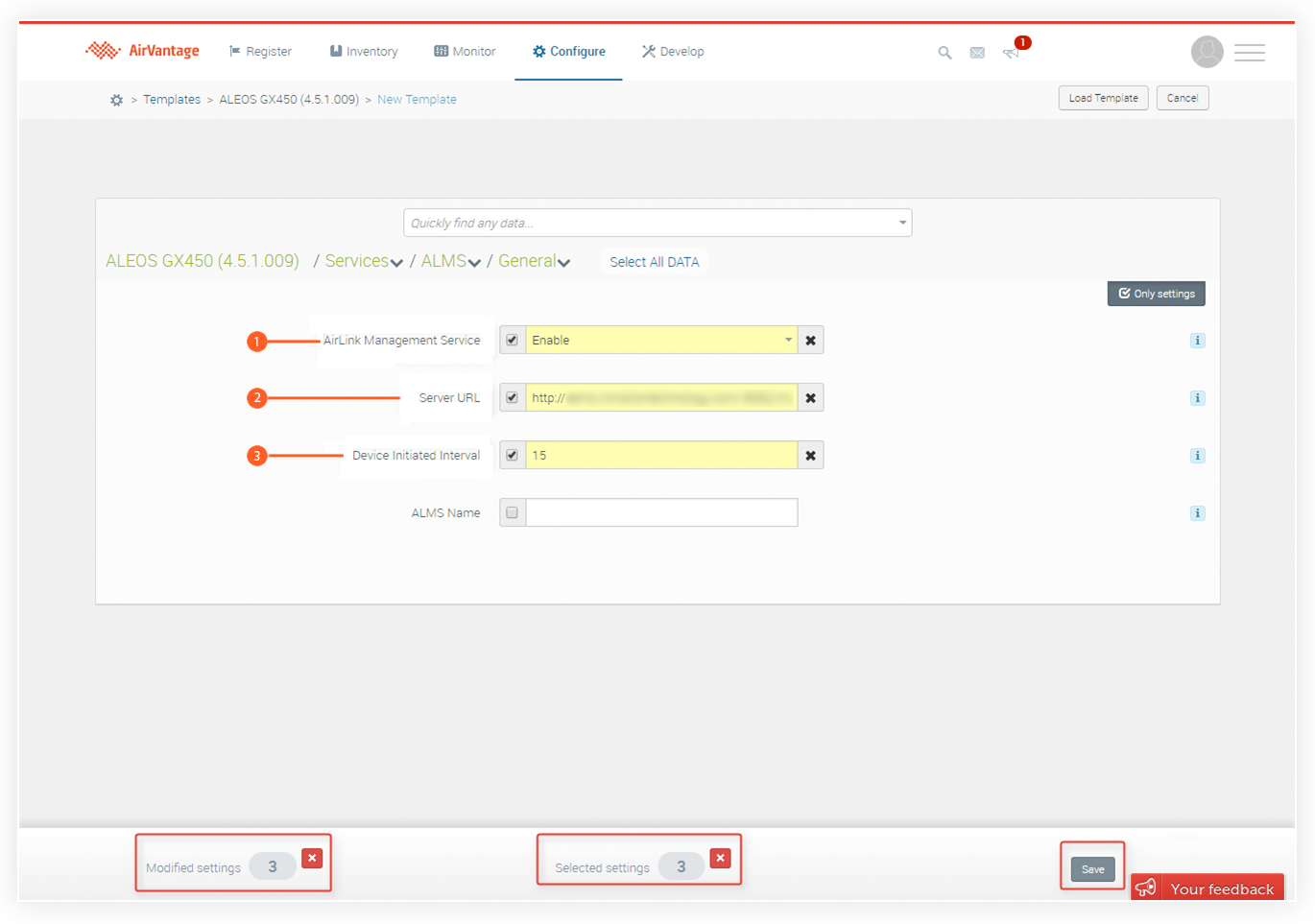1315x924 pixels.
Task: Show info for Server URL
Action: (1197, 398)
